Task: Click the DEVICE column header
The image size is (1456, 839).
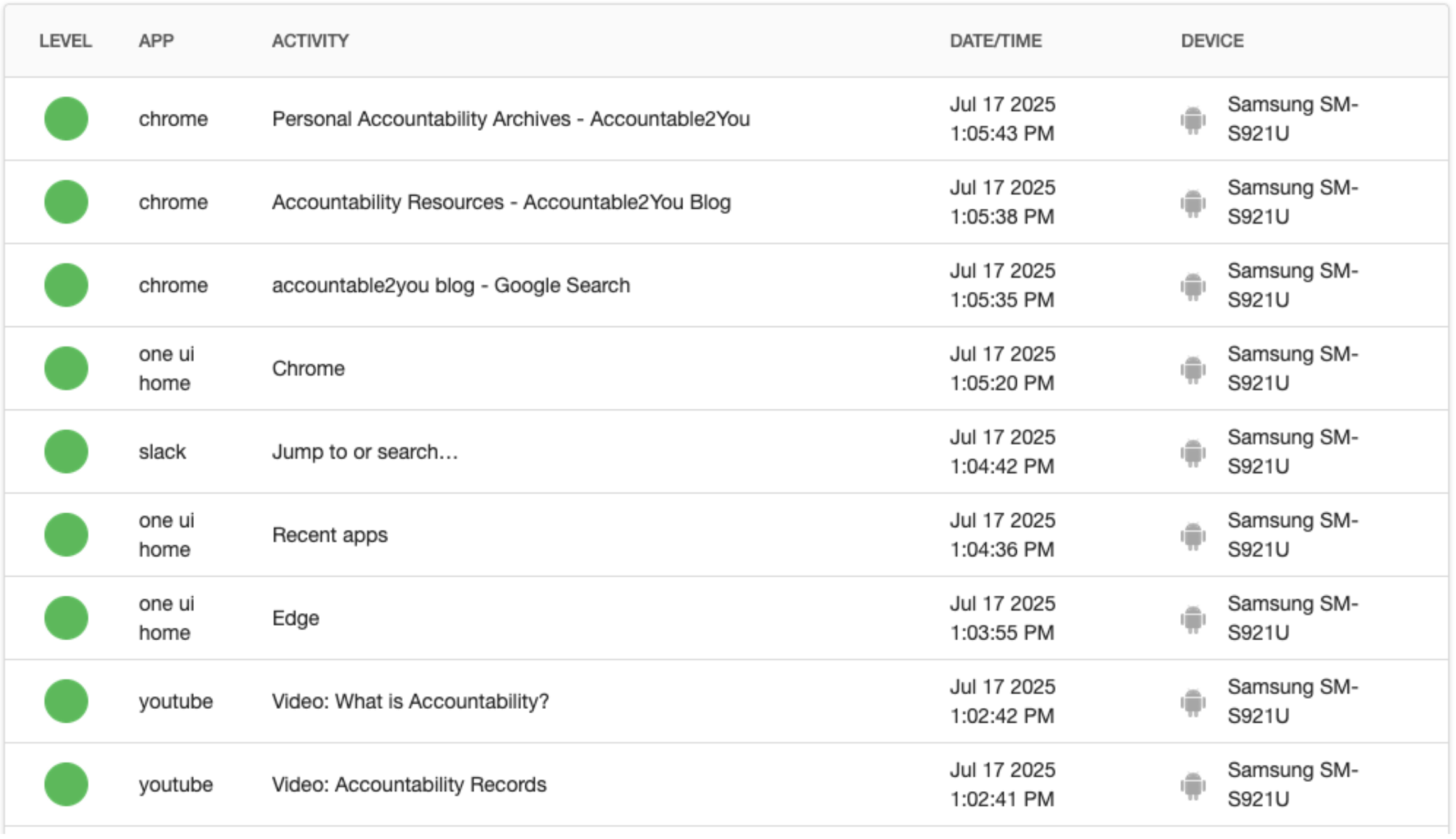Action: pos(1212,41)
